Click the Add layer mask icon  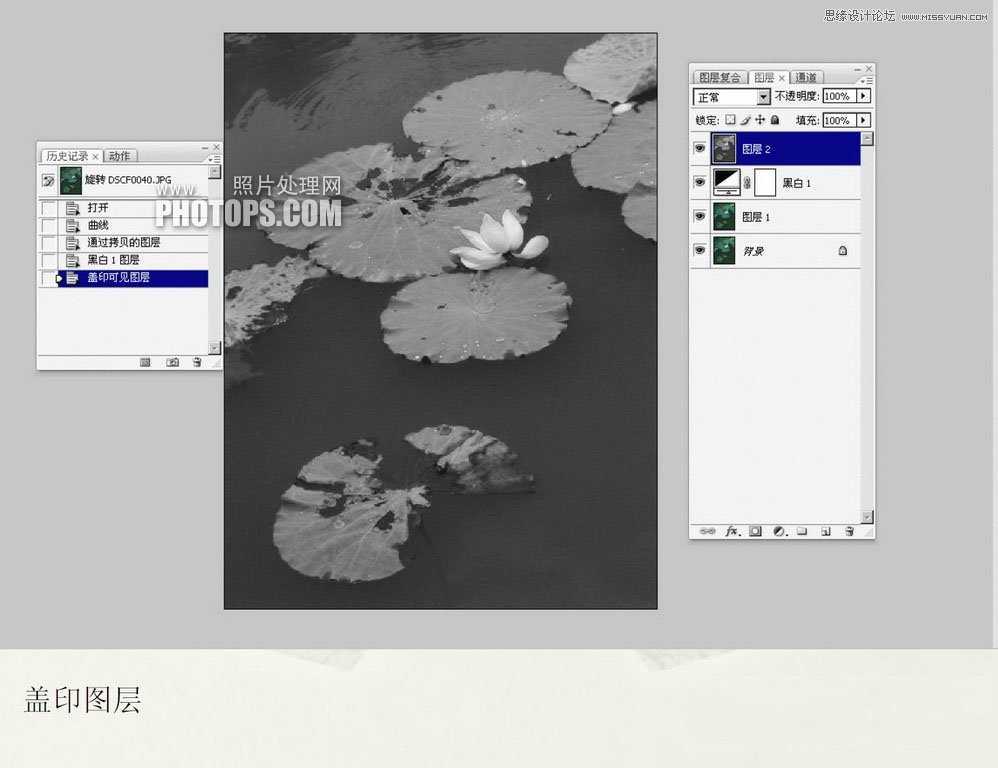(x=754, y=532)
